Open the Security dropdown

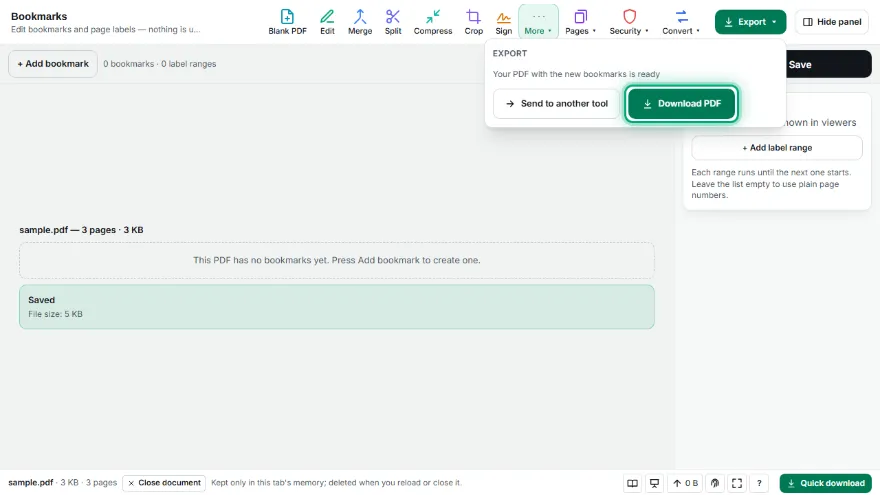pyautogui.click(x=629, y=22)
